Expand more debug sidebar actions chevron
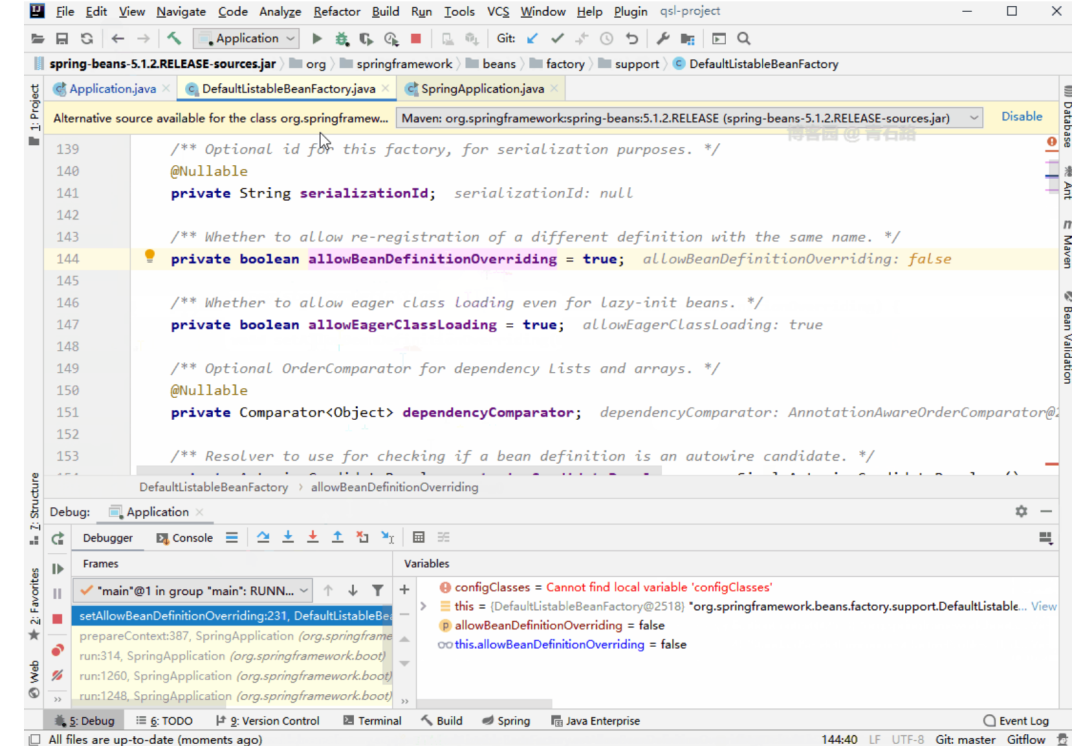Screen dimensions: 1080x746 58,698
